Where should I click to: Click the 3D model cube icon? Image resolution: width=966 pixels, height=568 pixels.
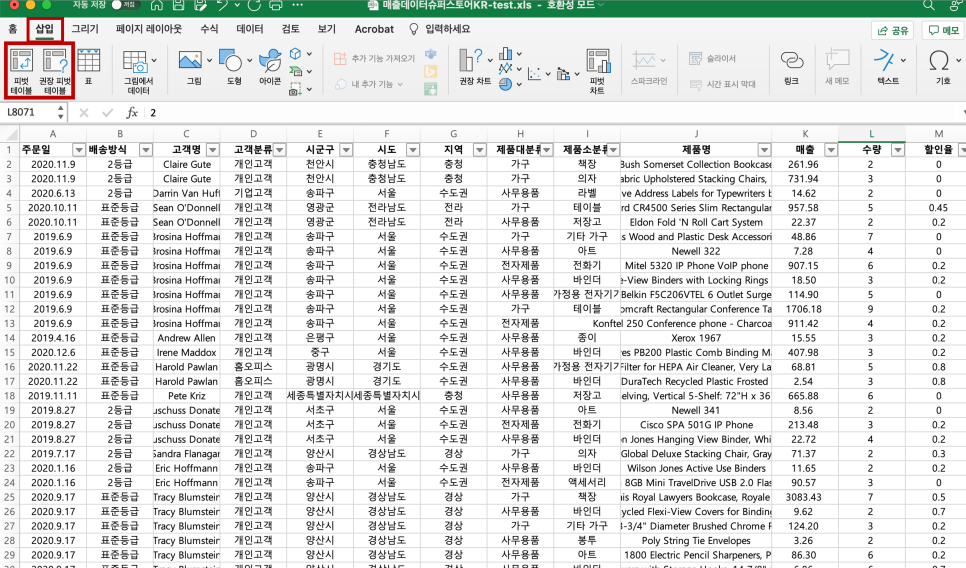coord(296,54)
